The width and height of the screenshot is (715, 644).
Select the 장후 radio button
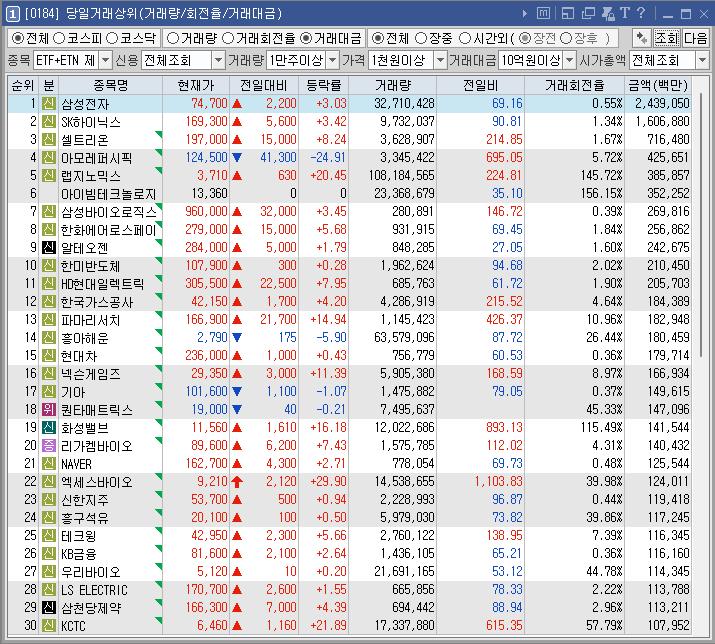click(x=566, y=38)
